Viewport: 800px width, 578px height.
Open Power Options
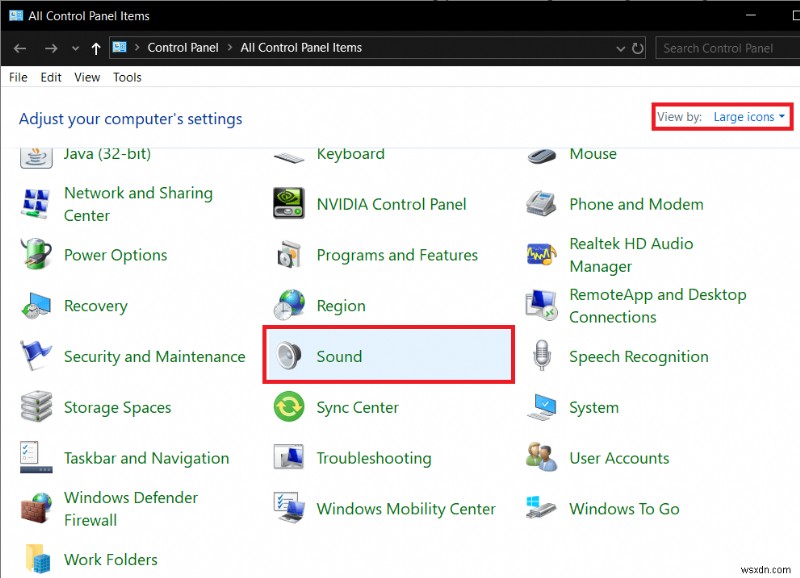(x=115, y=255)
